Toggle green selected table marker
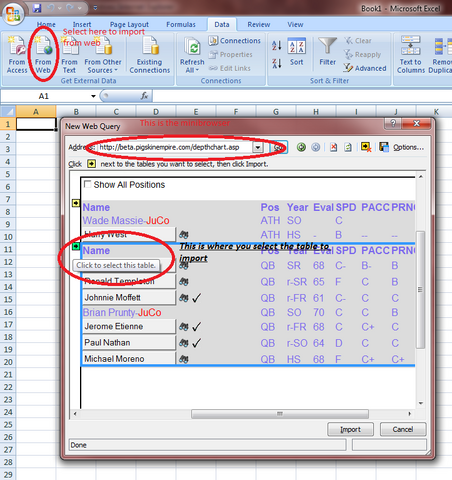 point(76,246)
